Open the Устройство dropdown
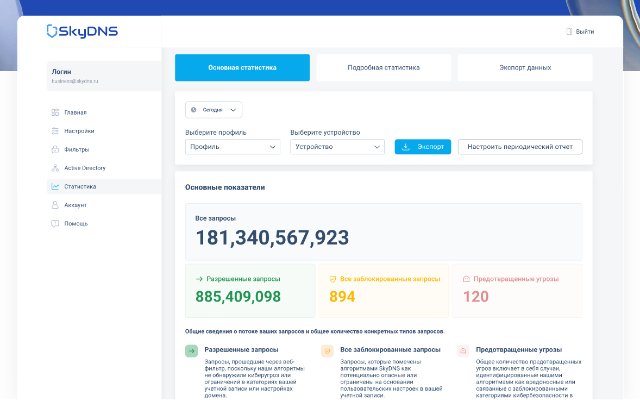Viewport: 640px width, 400px height. 338,147
